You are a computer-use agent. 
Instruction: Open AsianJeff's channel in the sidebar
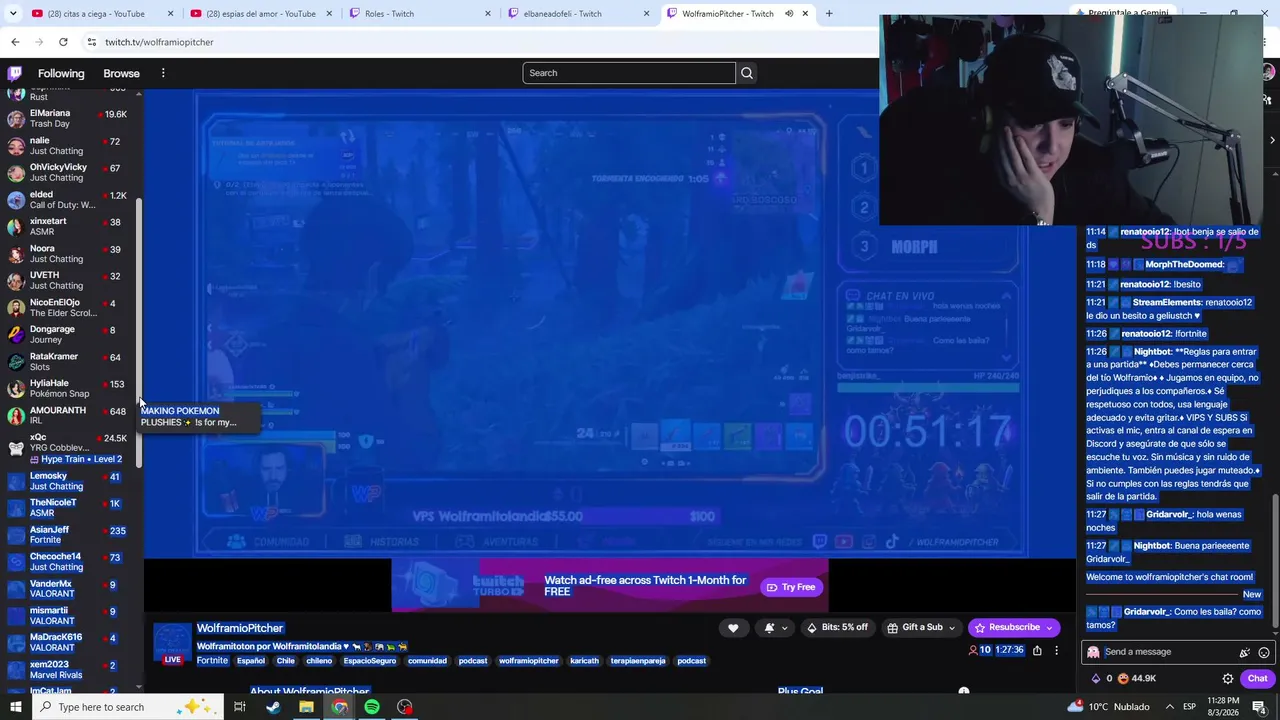[68, 535]
